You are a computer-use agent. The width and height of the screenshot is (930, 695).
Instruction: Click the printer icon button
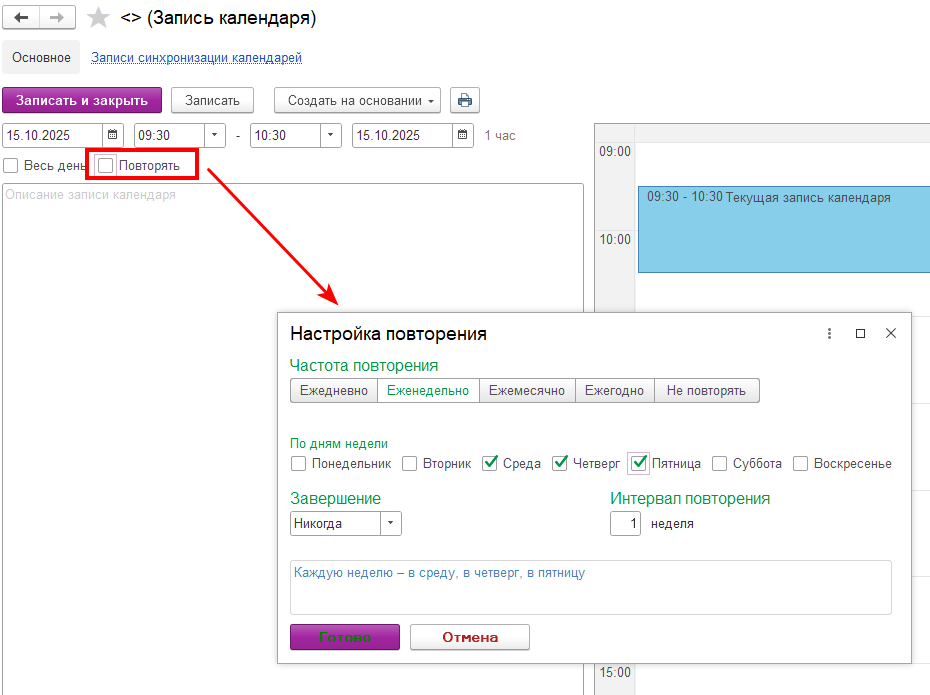pos(464,100)
